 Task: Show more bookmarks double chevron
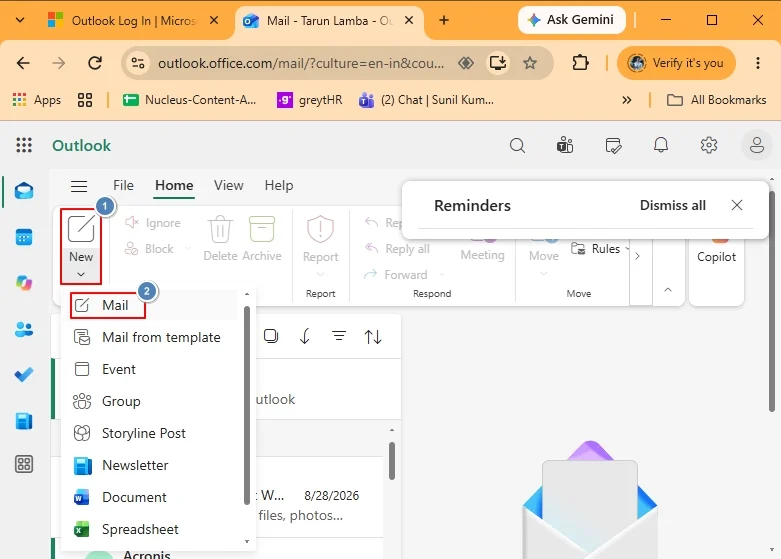(x=627, y=100)
